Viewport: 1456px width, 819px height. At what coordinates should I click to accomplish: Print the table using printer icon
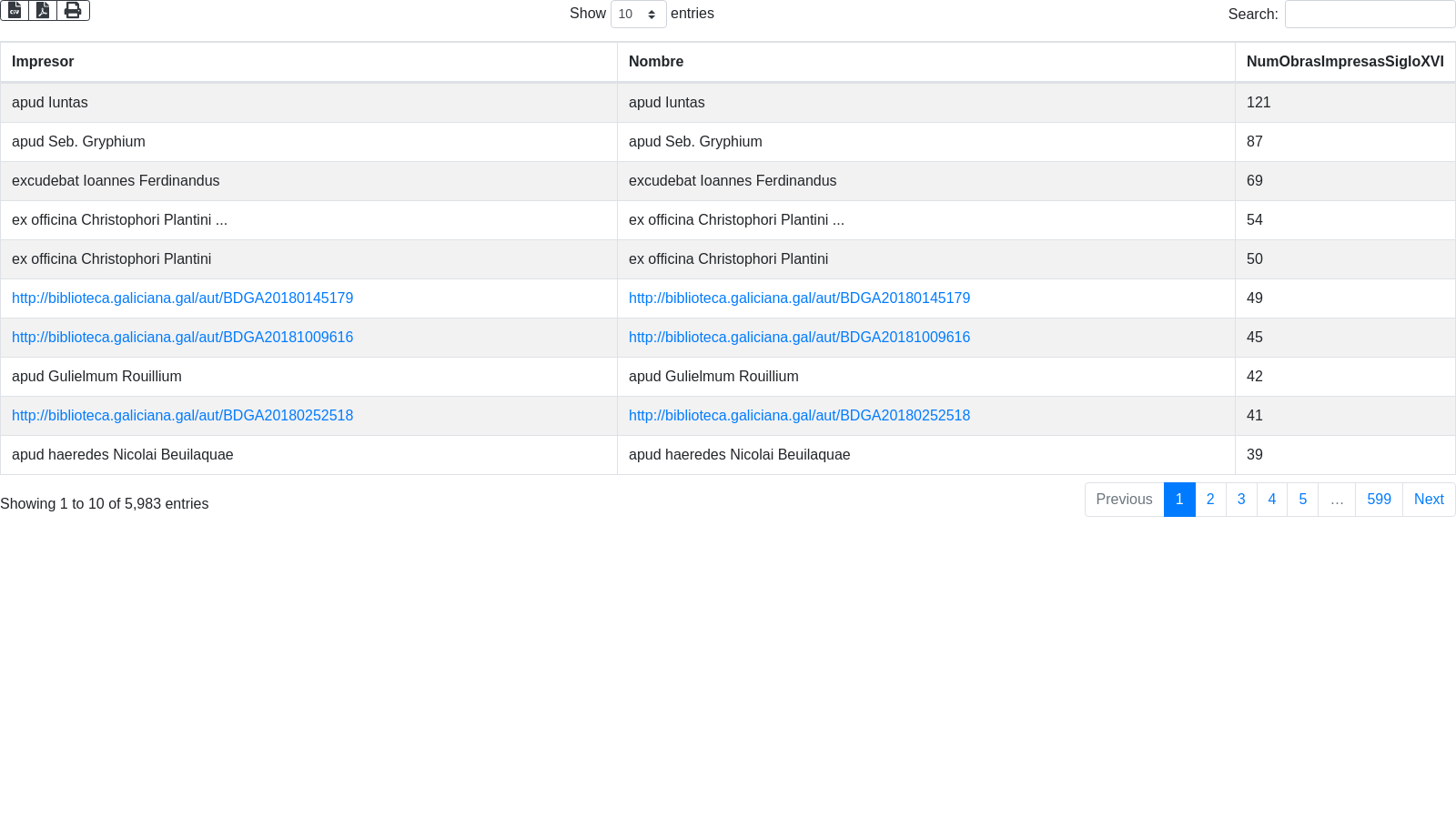[x=73, y=10]
